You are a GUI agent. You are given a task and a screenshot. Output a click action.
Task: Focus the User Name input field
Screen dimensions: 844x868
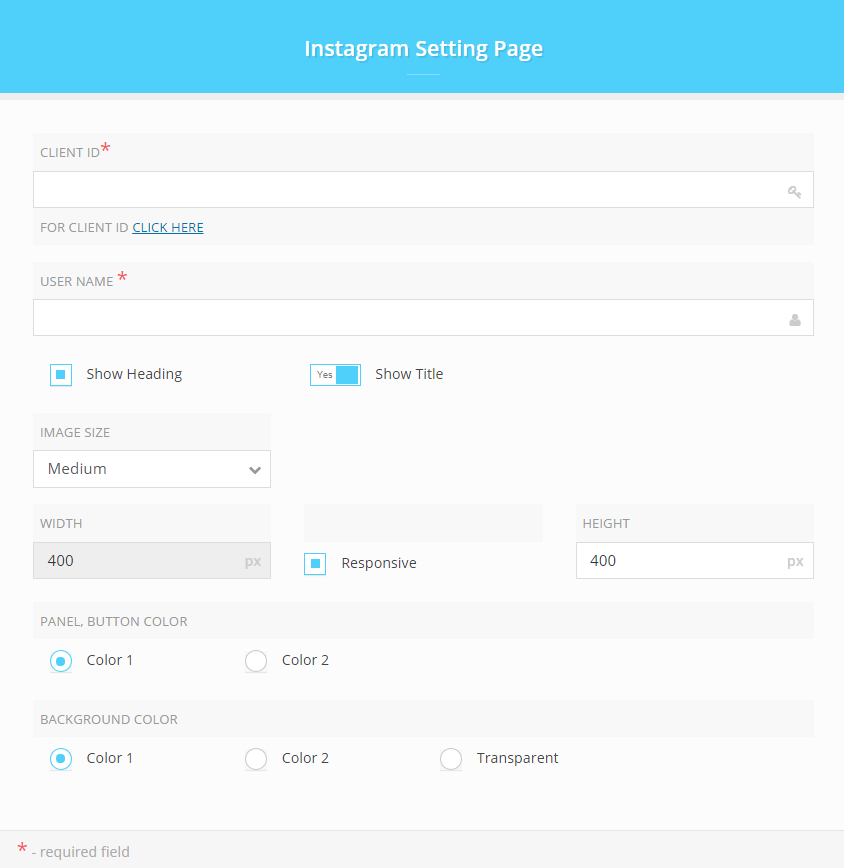tap(423, 318)
